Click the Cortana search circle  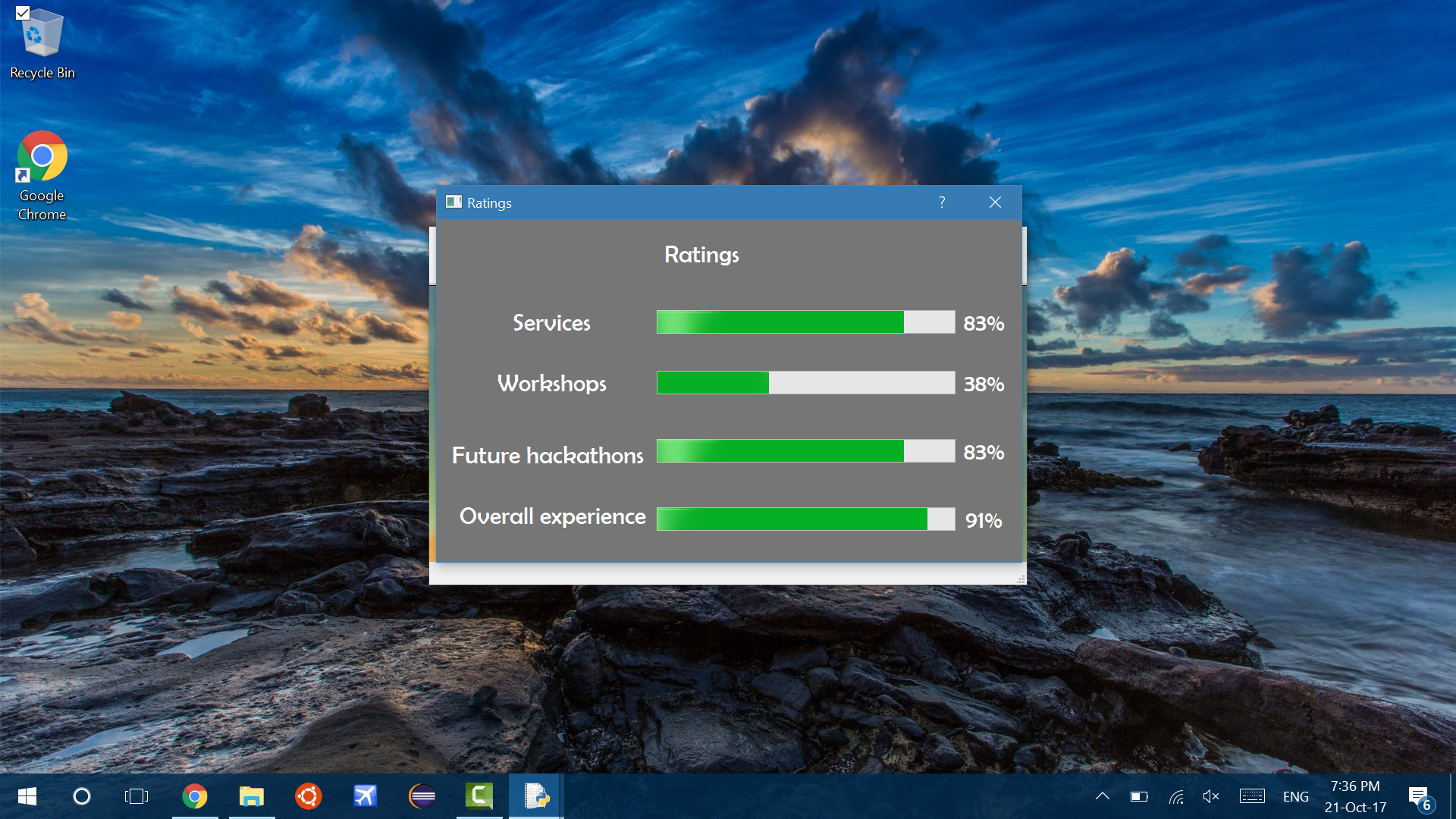[x=82, y=796]
